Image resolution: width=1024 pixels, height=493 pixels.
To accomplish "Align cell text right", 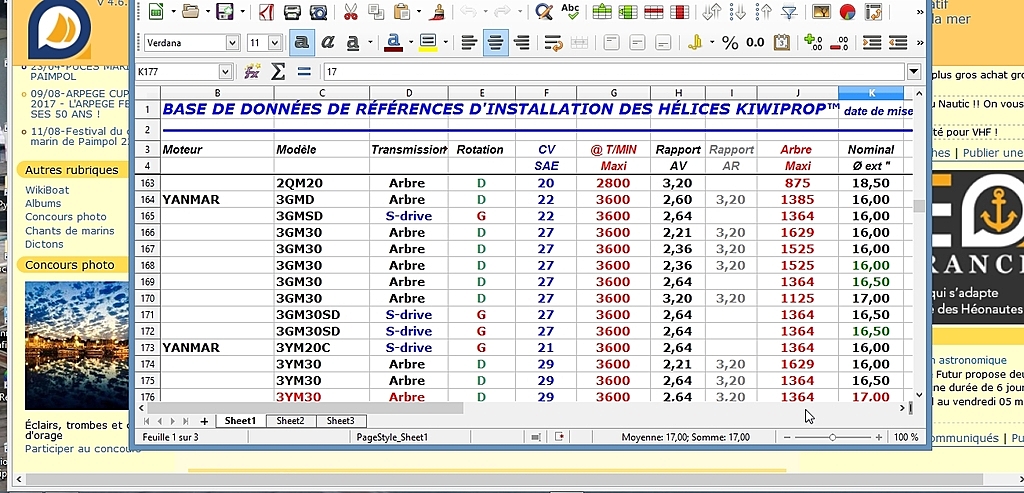I will [x=522, y=43].
